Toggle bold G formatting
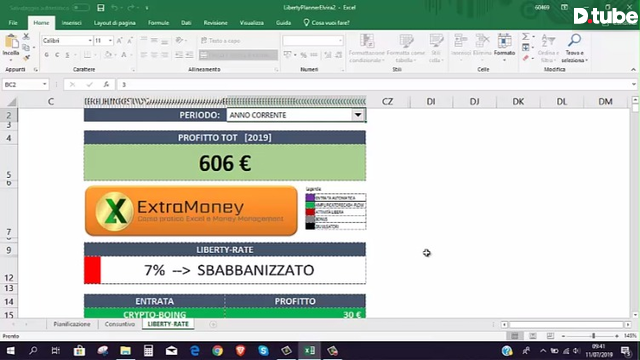The height and width of the screenshot is (360, 640). tap(47, 55)
